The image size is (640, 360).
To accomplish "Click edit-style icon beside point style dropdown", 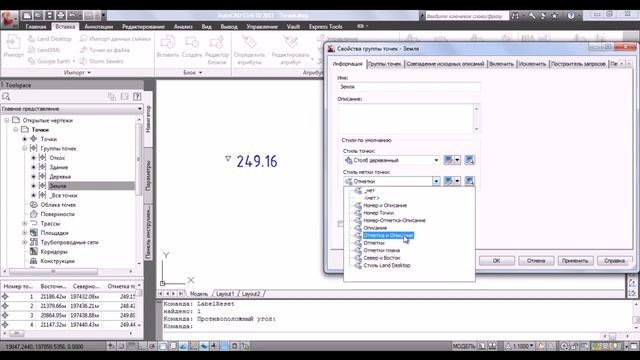I will [x=449, y=160].
